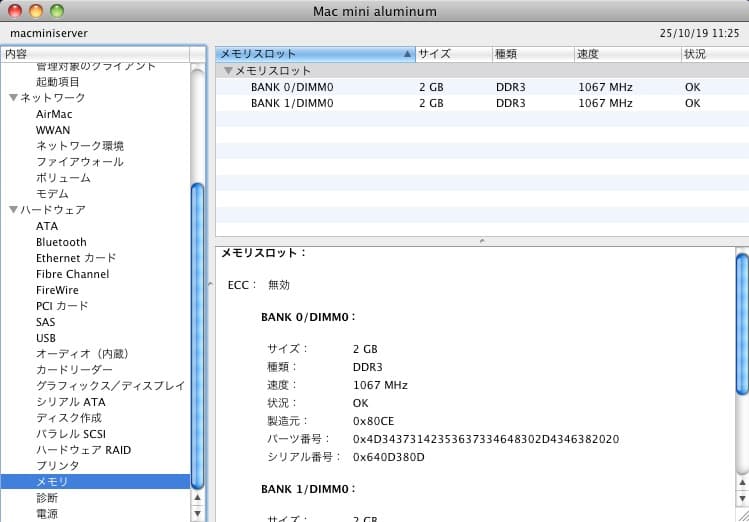The width and height of the screenshot is (749, 522).
Task: Select Ethernet カード in sidebar
Action: 76,258
